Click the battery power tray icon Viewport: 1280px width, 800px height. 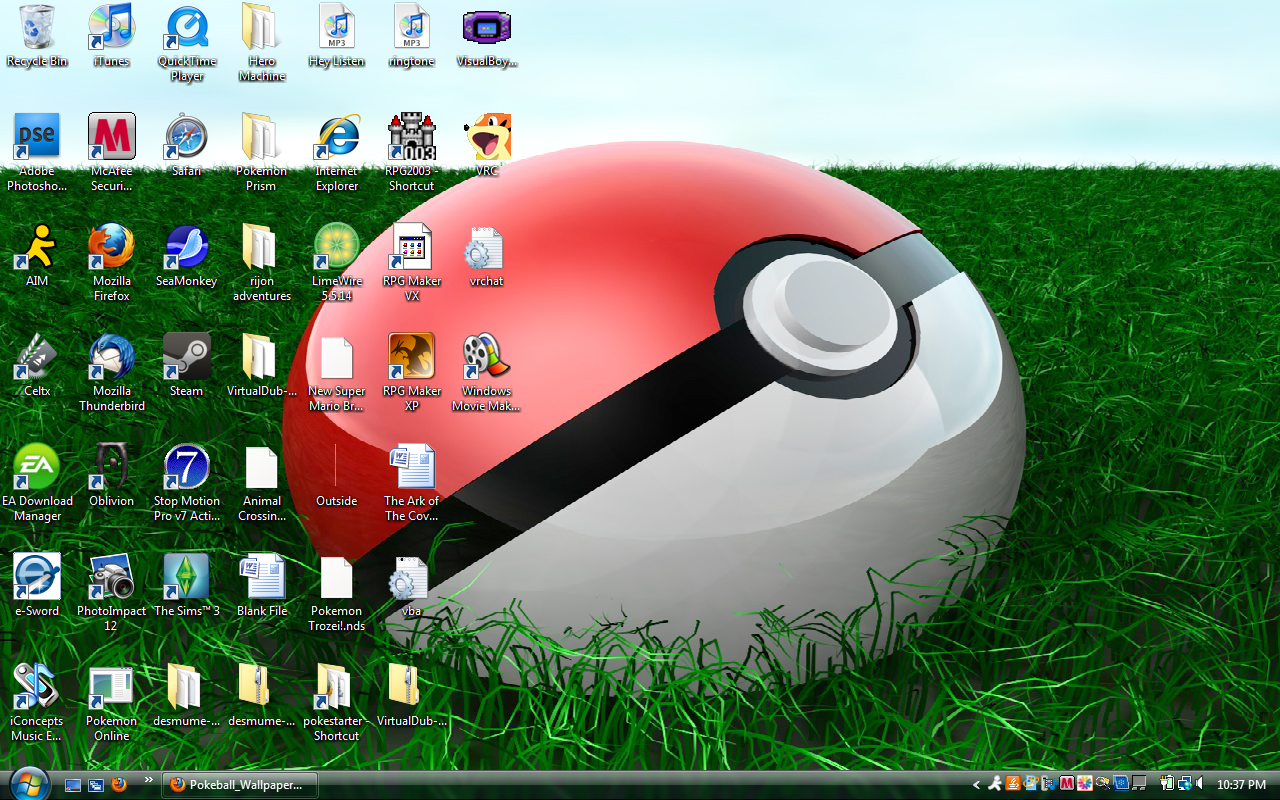point(1167,784)
